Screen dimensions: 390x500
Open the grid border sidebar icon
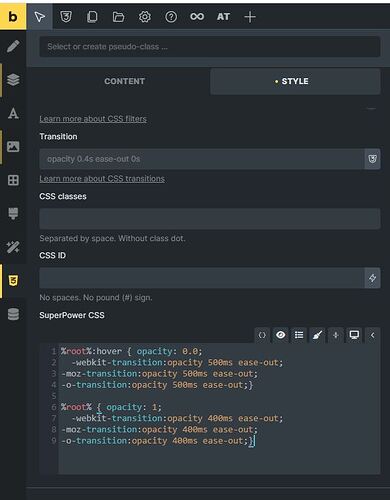[13, 180]
